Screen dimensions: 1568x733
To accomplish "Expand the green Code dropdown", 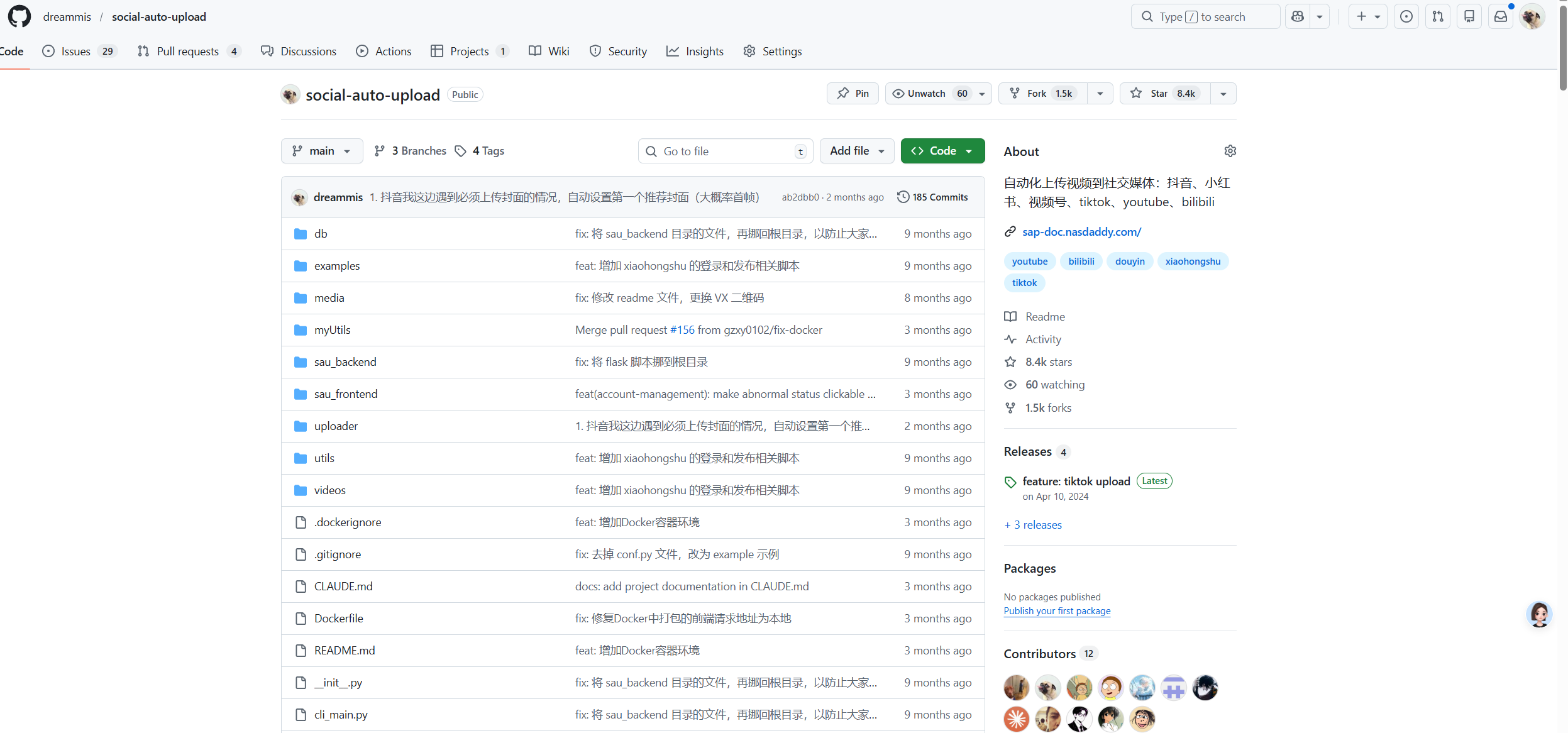I will click(x=942, y=151).
